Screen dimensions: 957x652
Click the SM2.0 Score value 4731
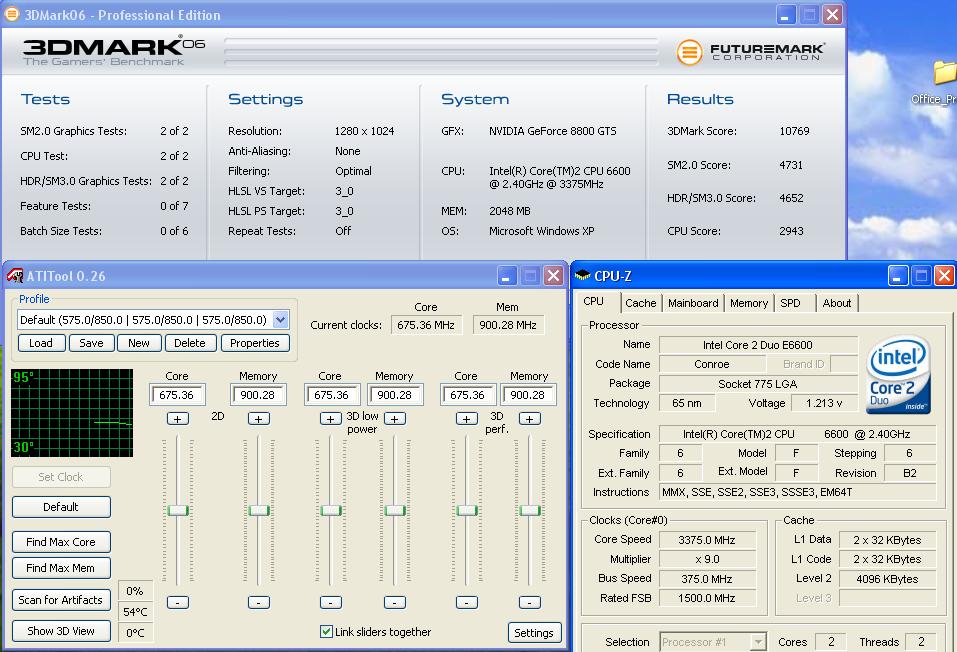point(792,165)
